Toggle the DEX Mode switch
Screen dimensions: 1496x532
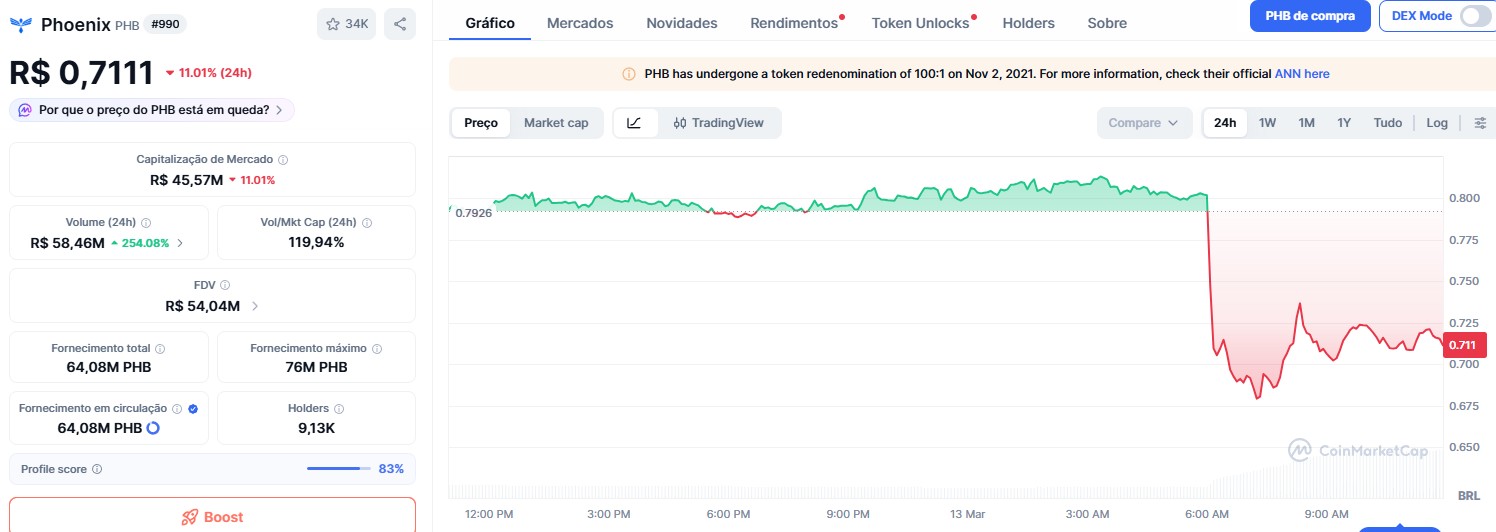1474,16
